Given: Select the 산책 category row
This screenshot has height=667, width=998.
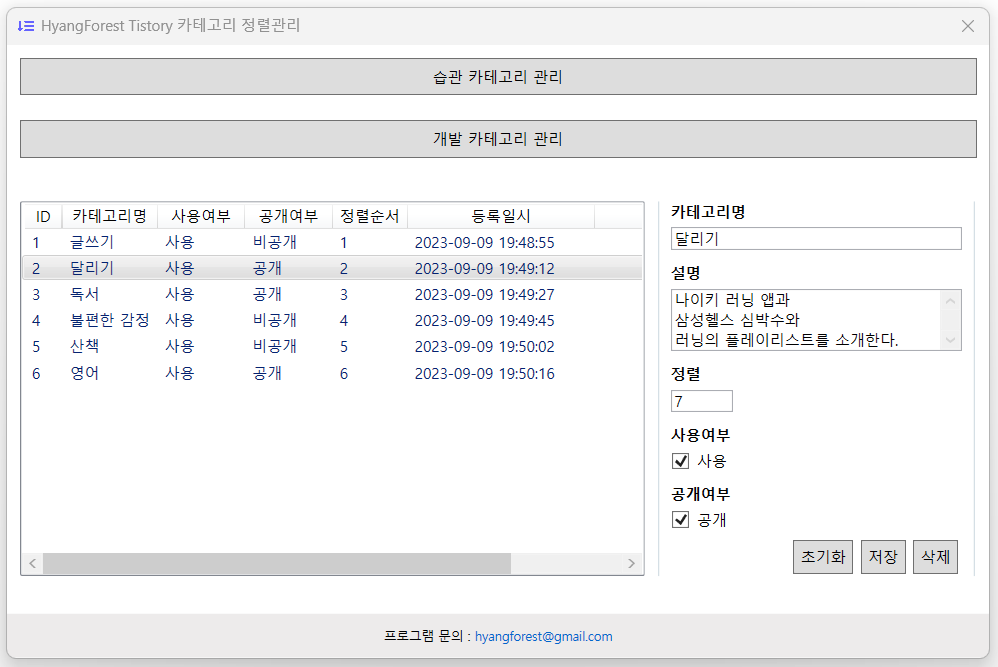Looking at the screenshot, I should pos(332,347).
